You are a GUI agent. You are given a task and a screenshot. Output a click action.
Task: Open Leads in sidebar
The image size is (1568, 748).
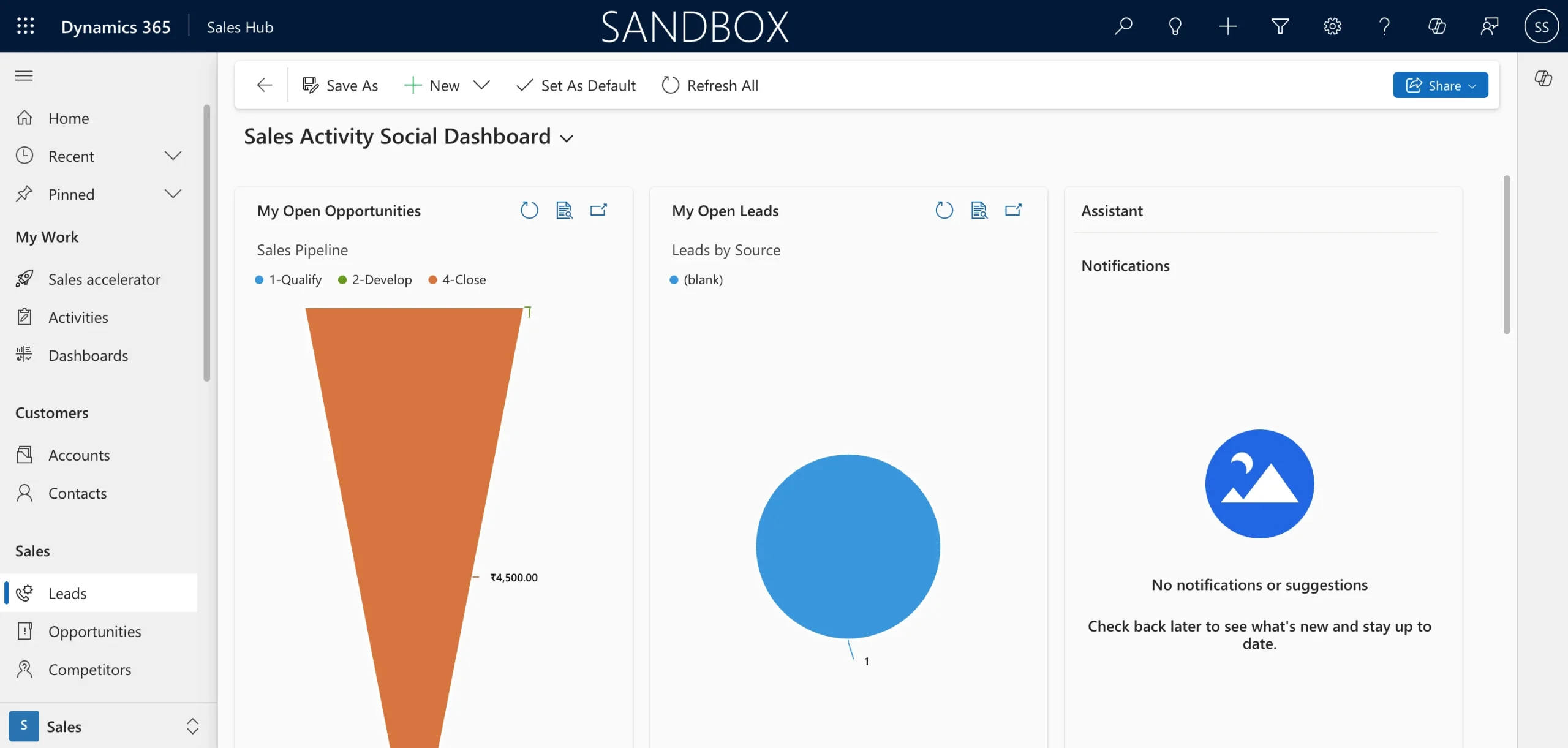(100, 592)
